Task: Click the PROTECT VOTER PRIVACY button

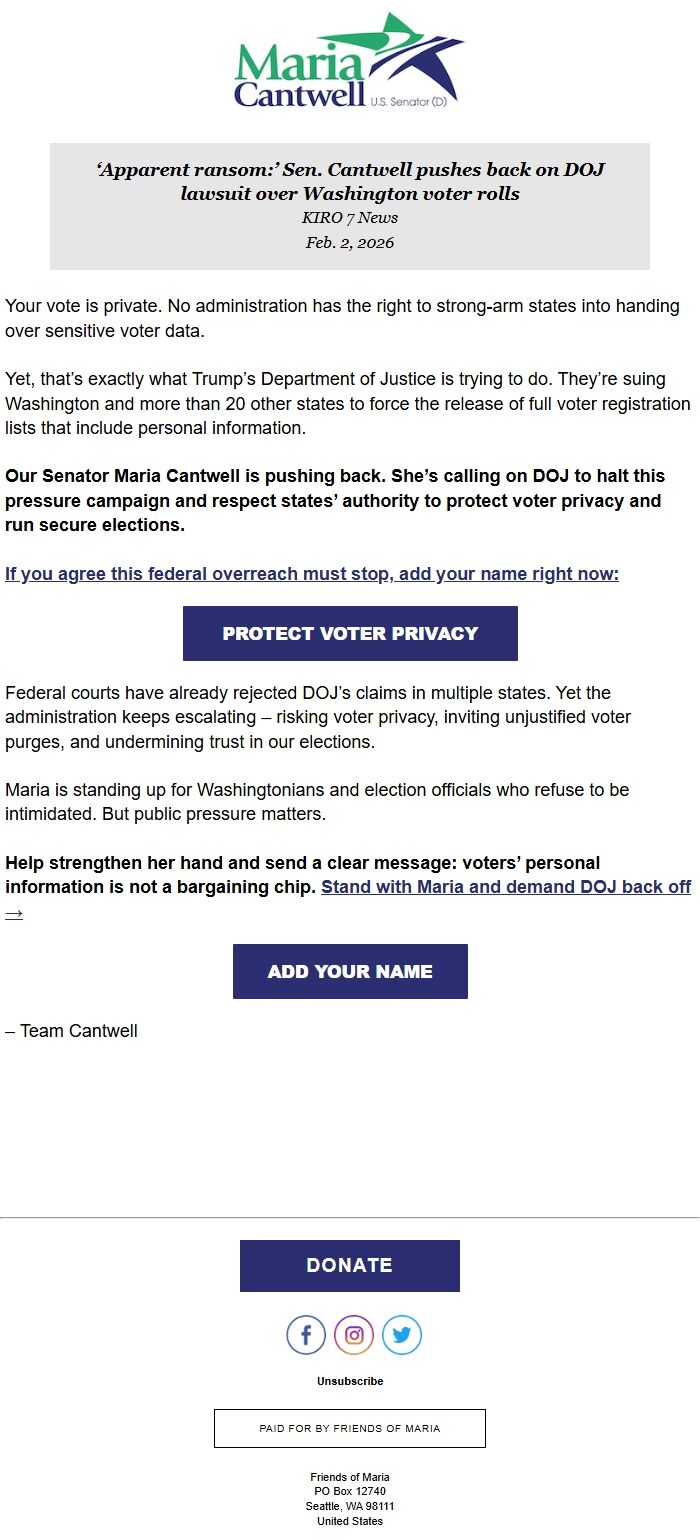Action: click(349, 632)
